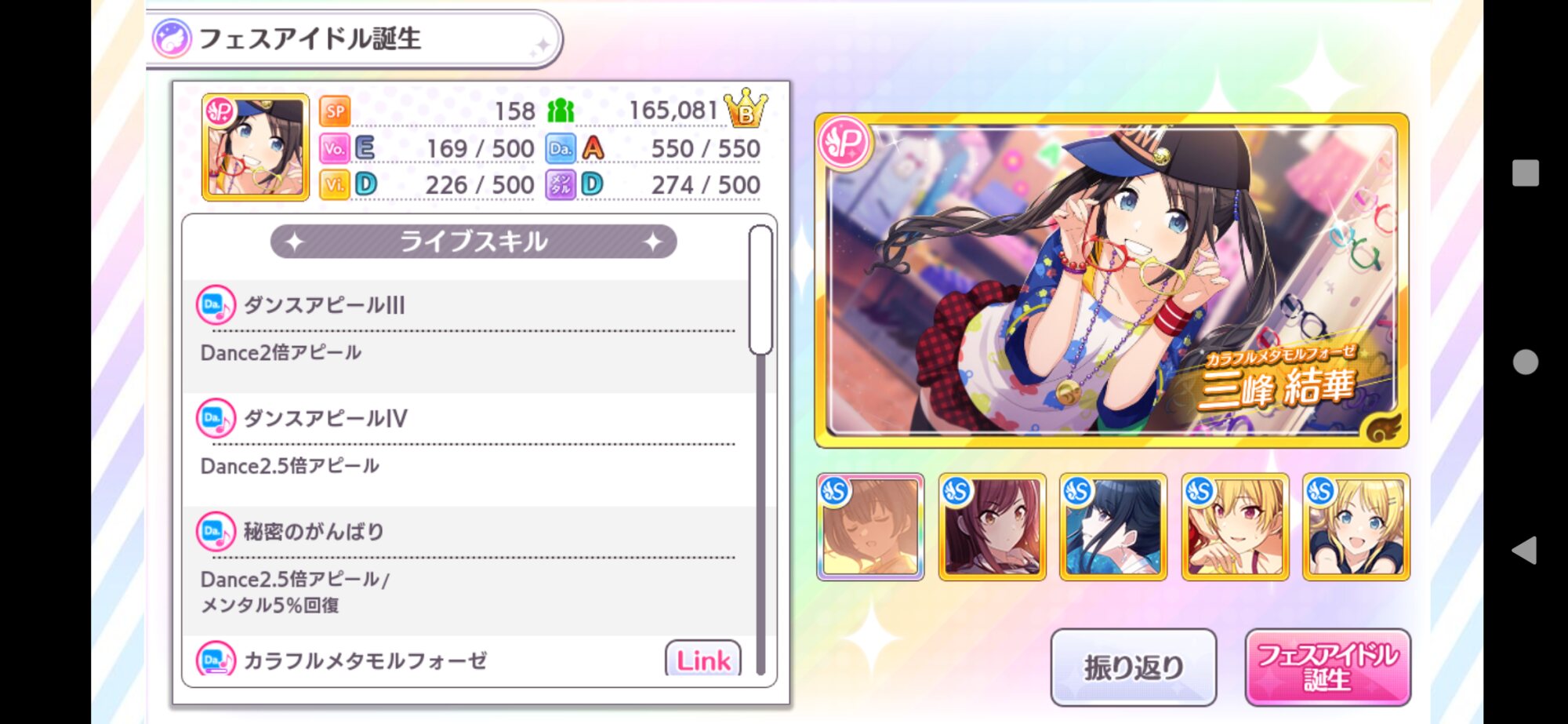Open the brown-haired sleeping support card thumbnail
This screenshot has width=1568, height=724.
pyautogui.click(x=870, y=527)
